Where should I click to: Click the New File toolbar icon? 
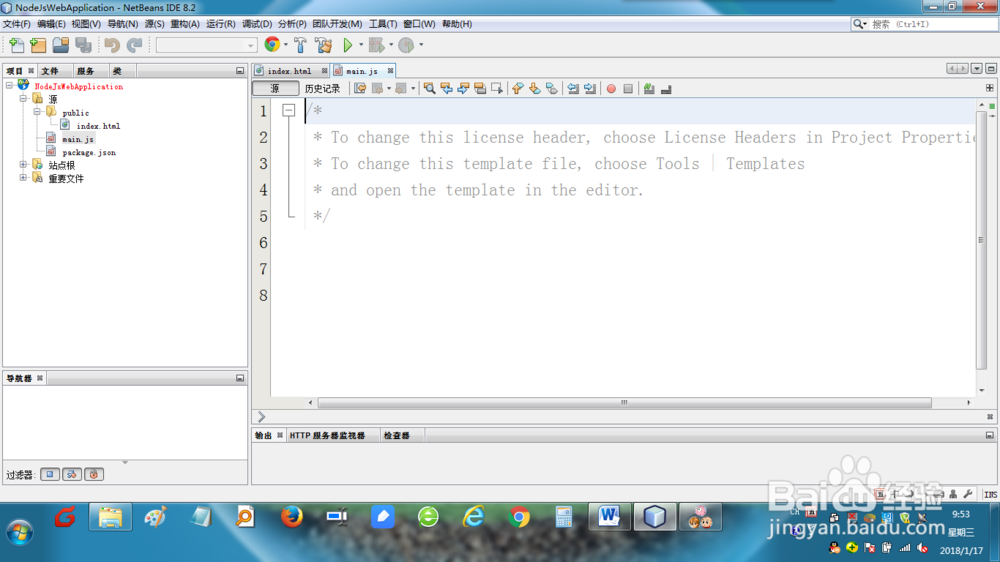17,45
